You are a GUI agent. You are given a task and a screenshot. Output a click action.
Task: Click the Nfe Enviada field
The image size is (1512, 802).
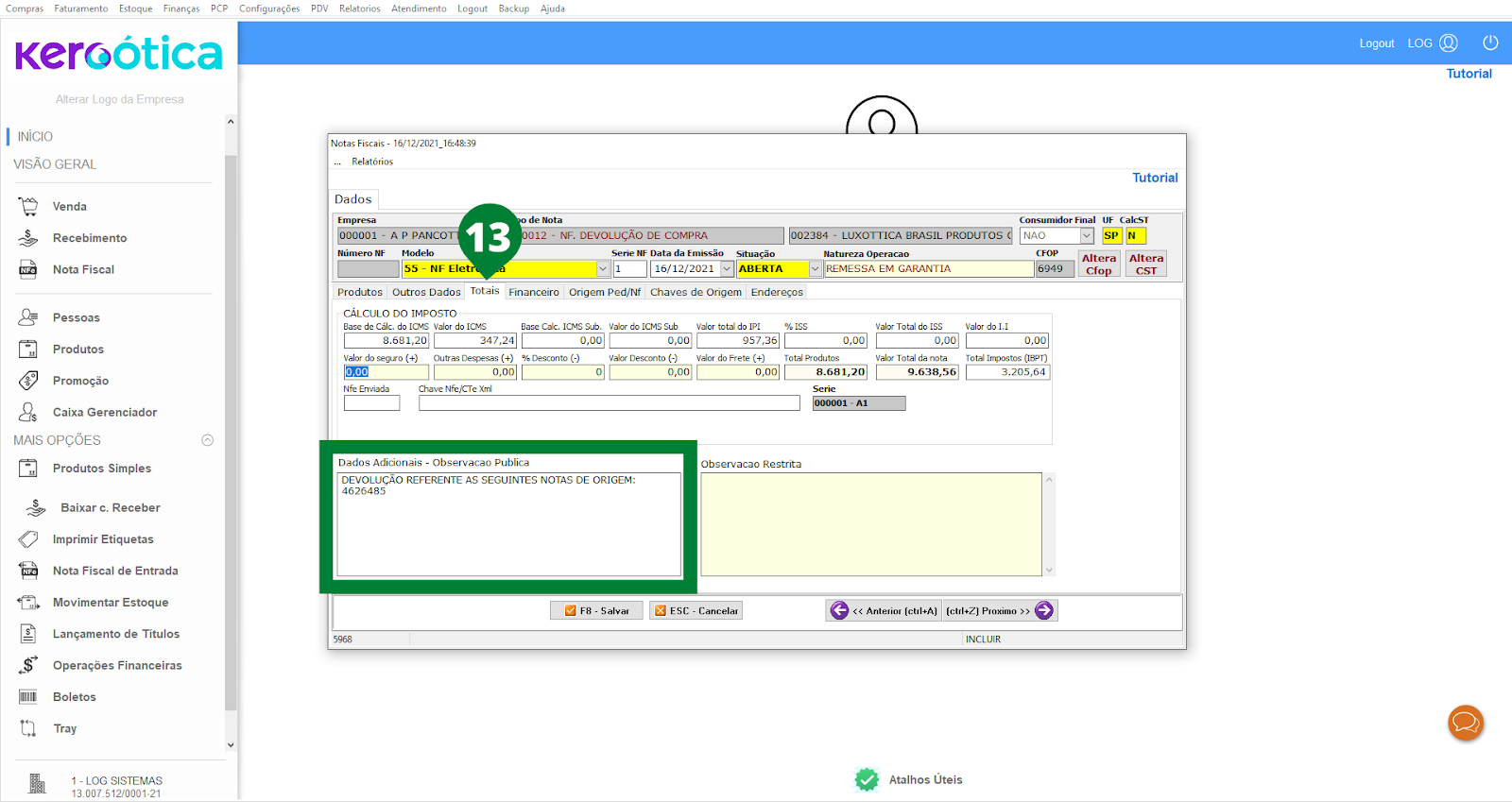point(371,403)
